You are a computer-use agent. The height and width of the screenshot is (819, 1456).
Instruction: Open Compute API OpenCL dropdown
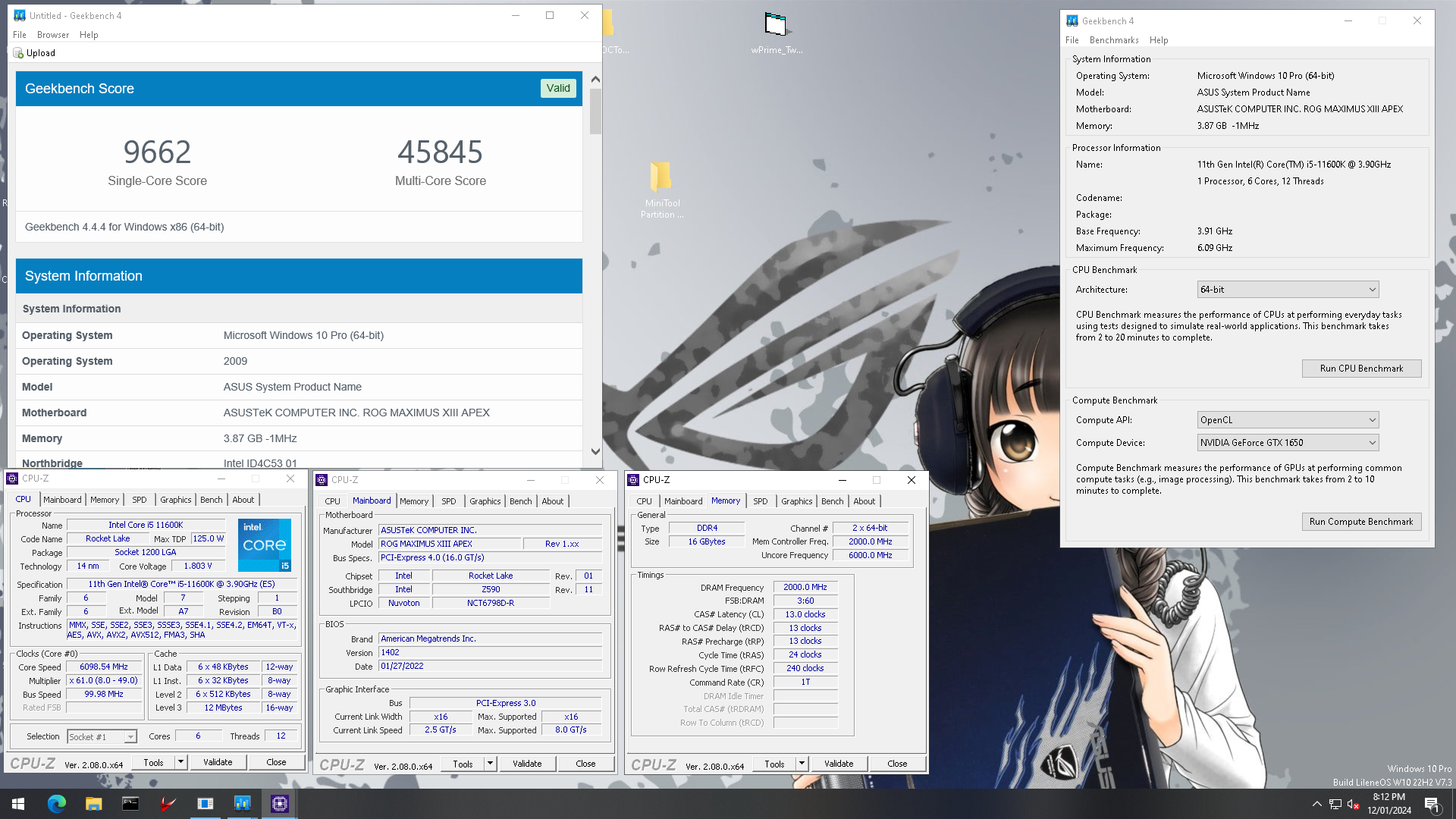pyautogui.click(x=1288, y=420)
